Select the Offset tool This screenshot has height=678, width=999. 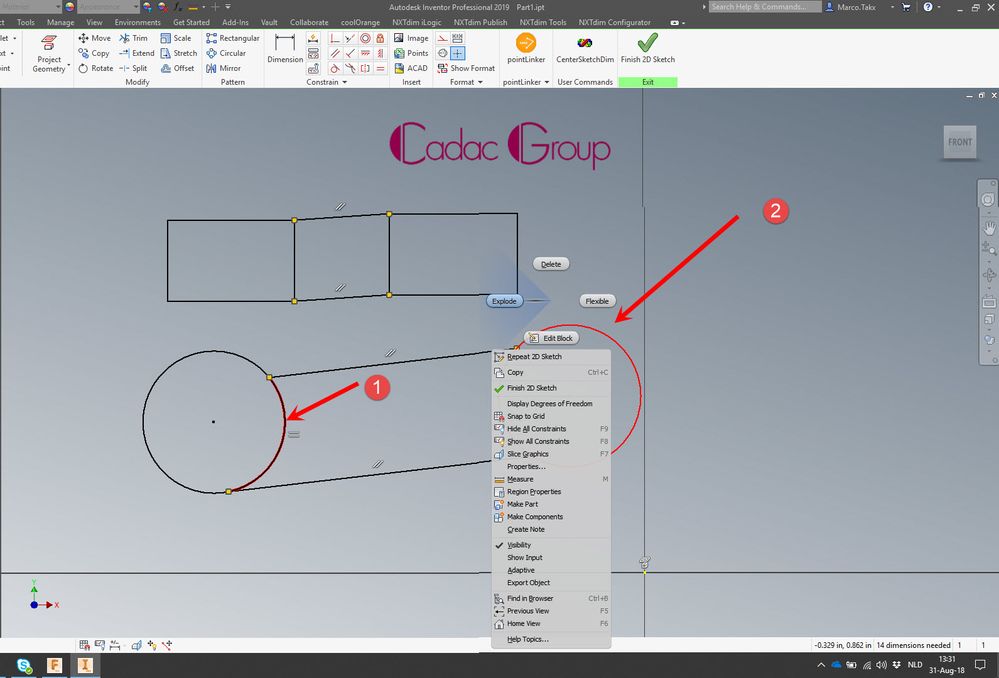coord(178,68)
